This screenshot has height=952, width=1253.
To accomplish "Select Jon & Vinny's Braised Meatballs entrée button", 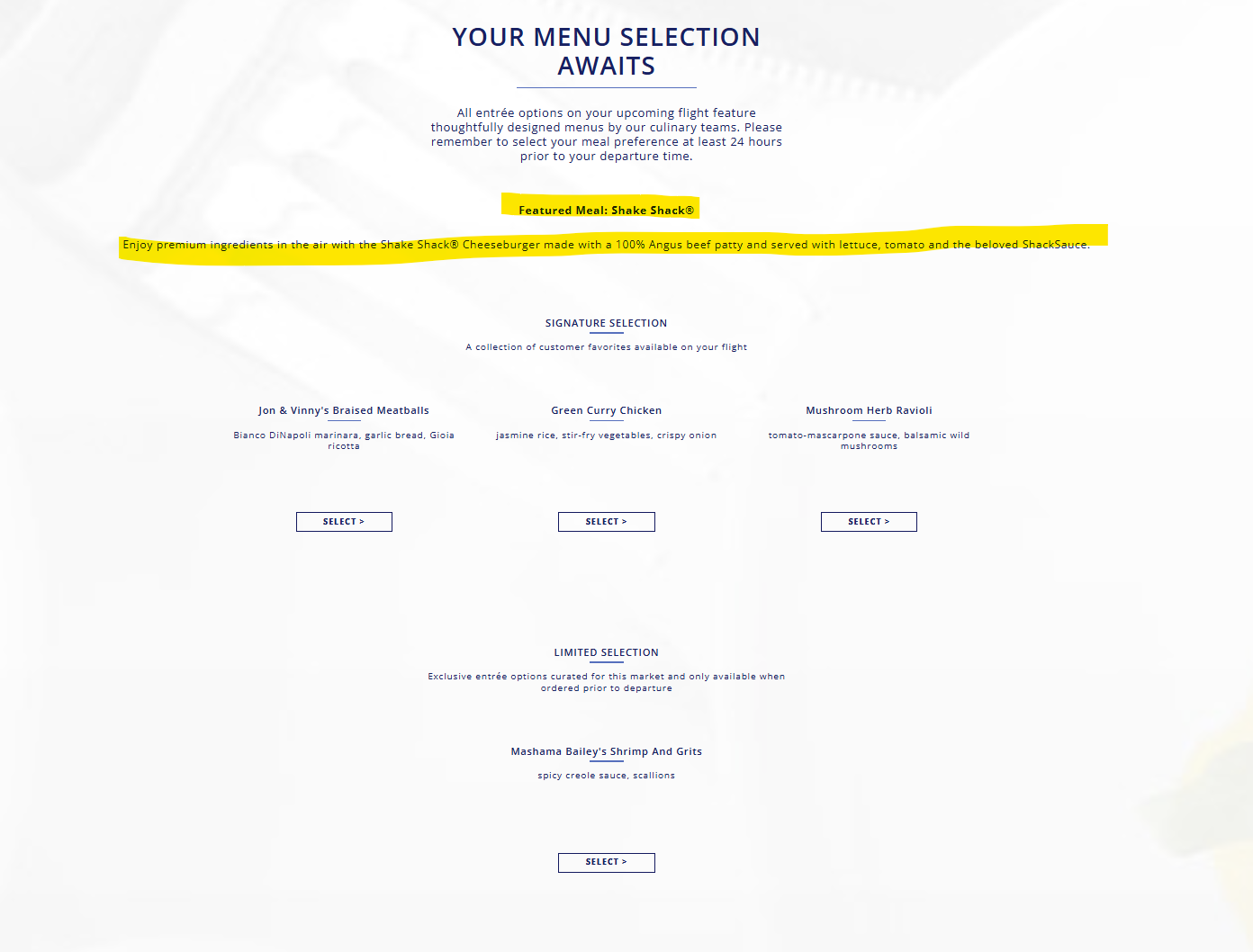I will point(344,522).
